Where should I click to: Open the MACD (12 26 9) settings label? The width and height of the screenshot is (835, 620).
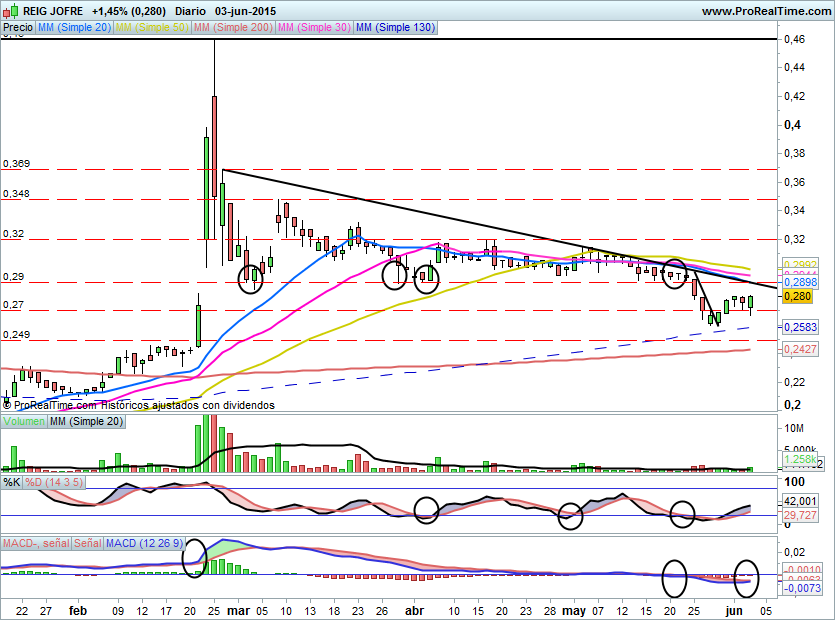144,543
